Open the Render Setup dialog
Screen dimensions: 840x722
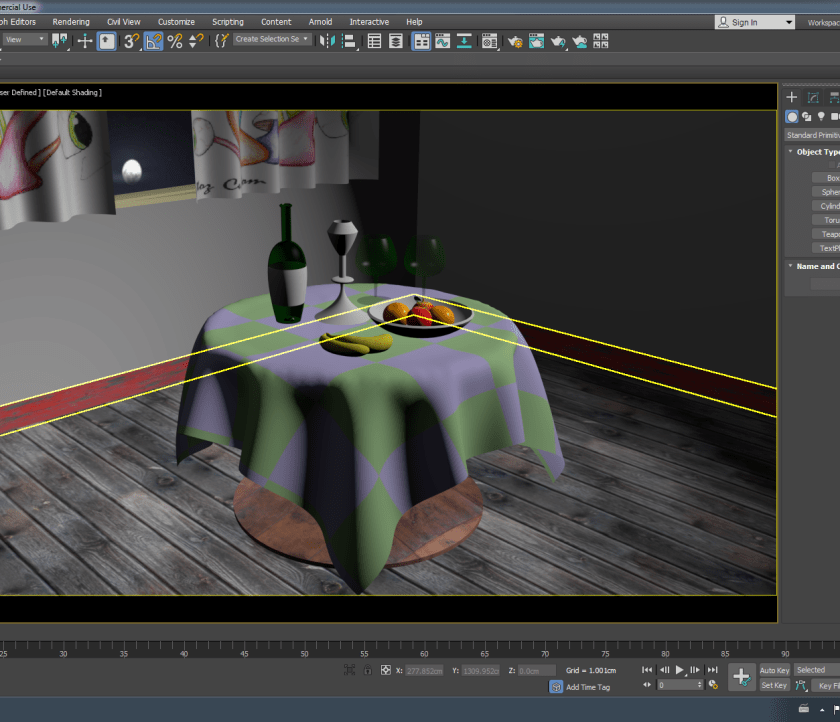515,41
